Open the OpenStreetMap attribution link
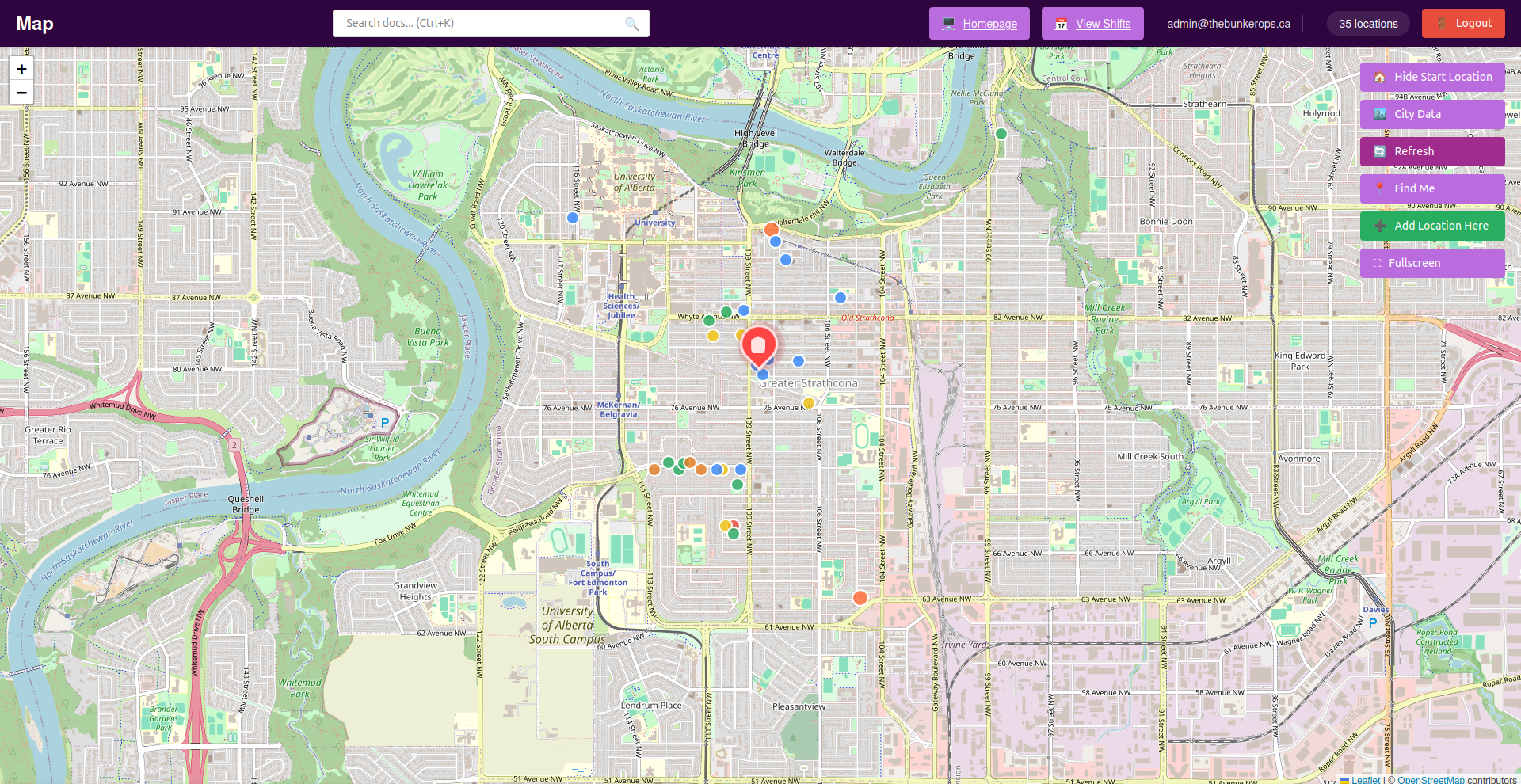 click(x=1431, y=779)
